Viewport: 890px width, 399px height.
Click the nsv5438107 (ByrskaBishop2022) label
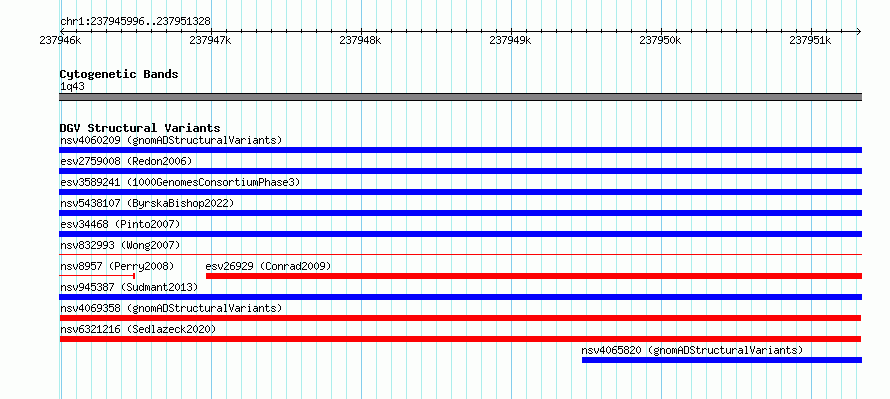pos(146,203)
